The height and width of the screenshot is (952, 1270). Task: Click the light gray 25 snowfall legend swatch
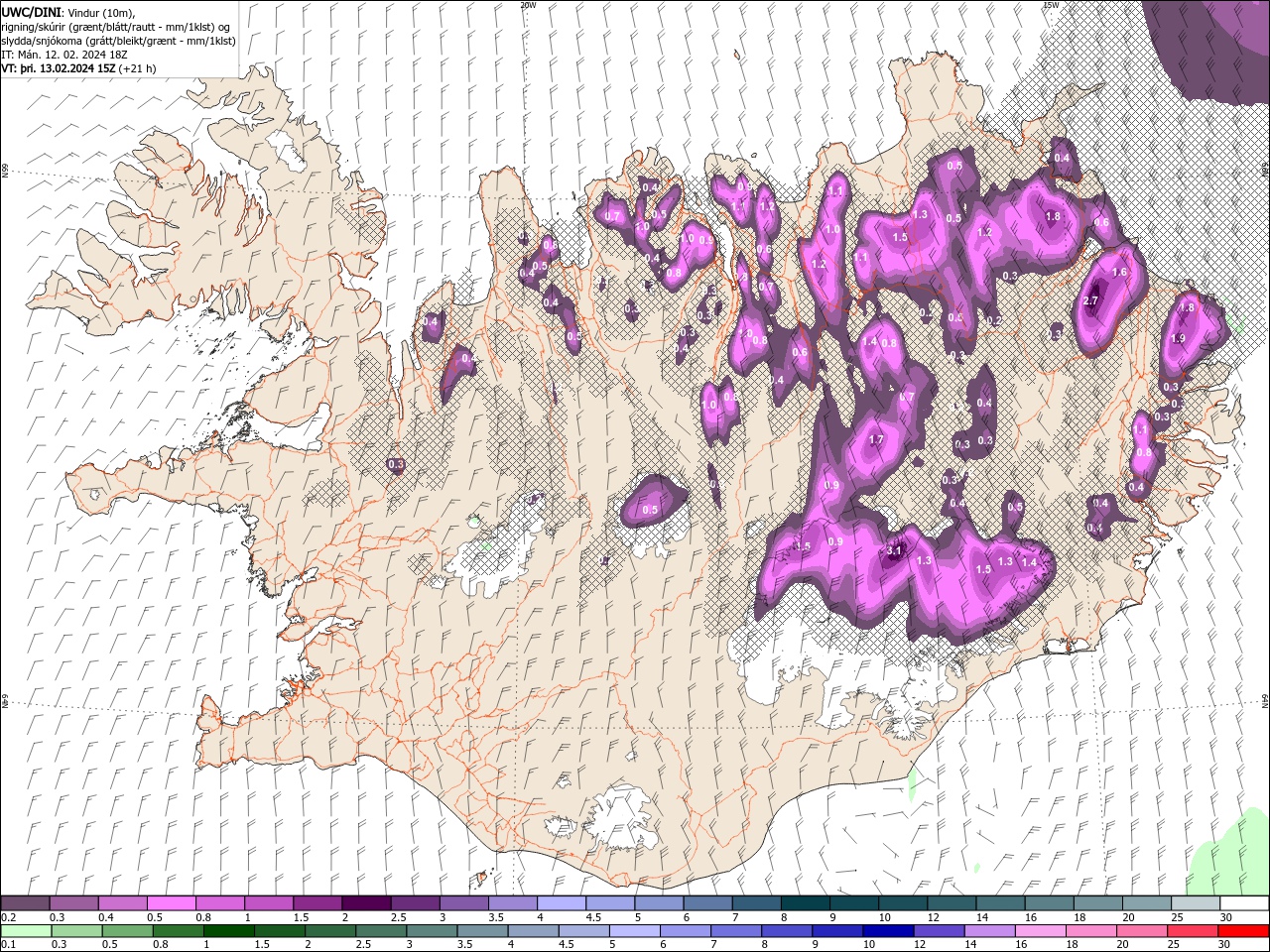(1196, 903)
